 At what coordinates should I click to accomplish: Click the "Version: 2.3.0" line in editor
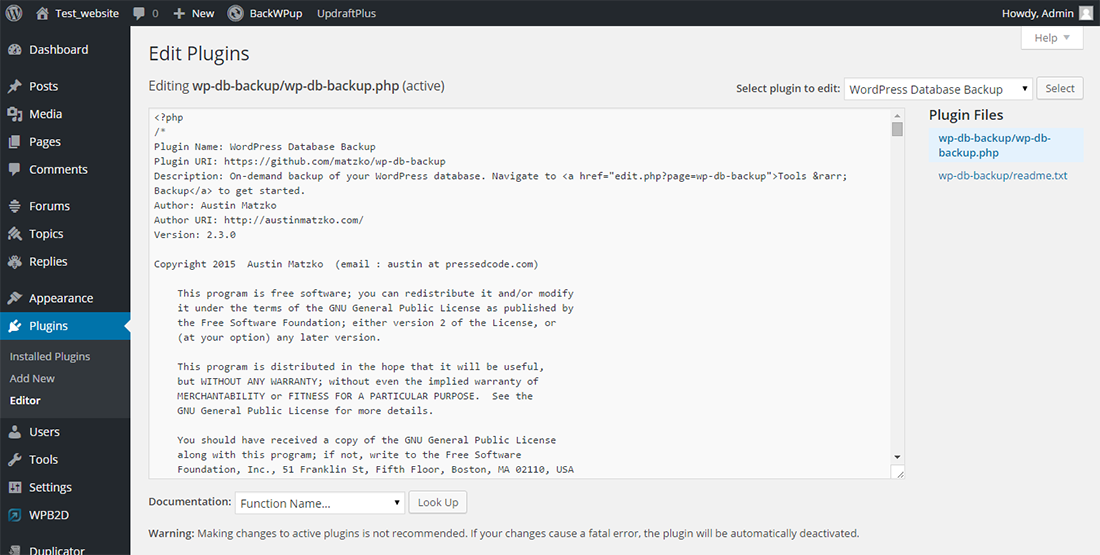coord(195,235)
